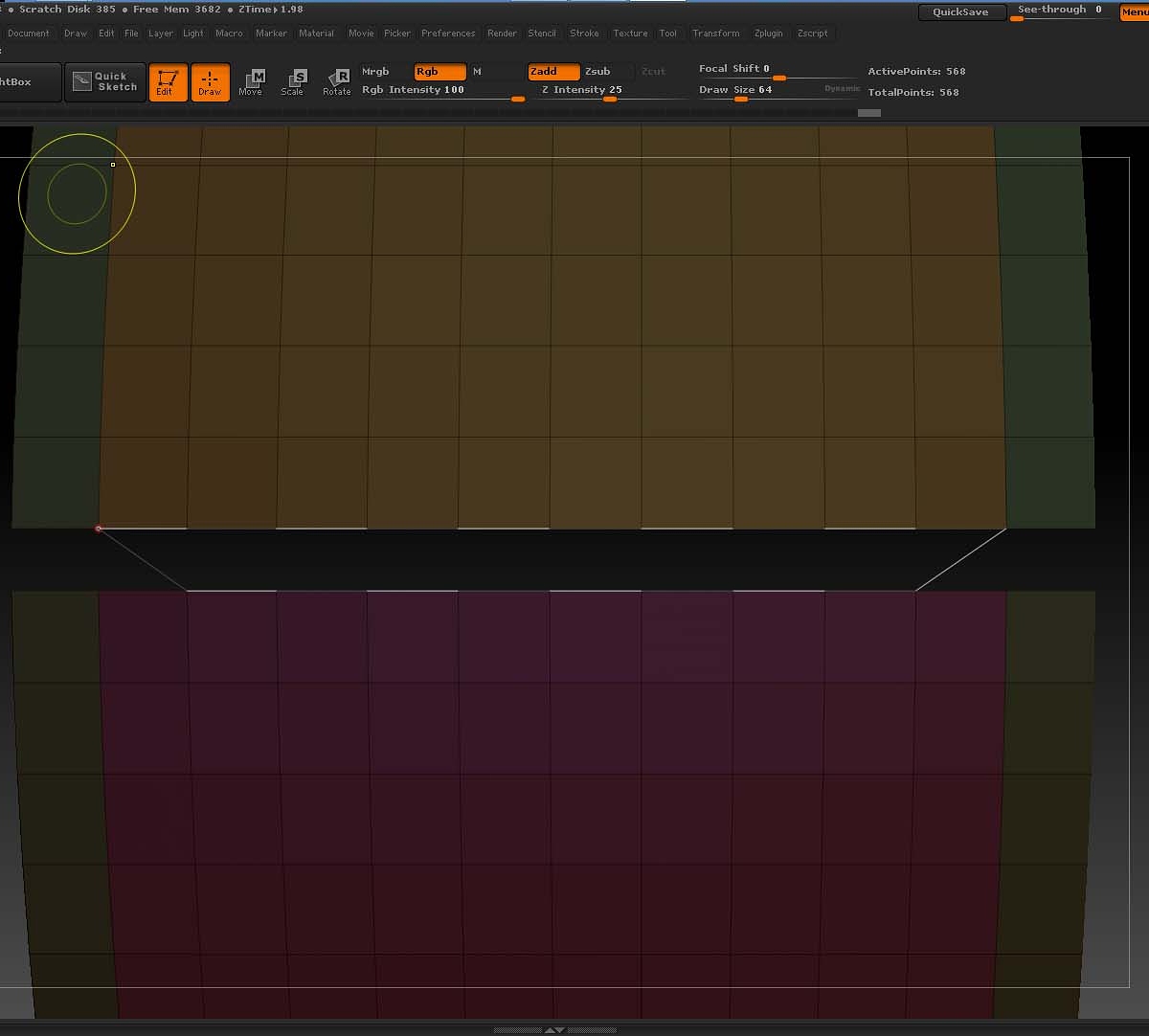This screenshot has height=1036, width=1149.
Task: Open the Transform menu
Action: [x=716, y=33]
